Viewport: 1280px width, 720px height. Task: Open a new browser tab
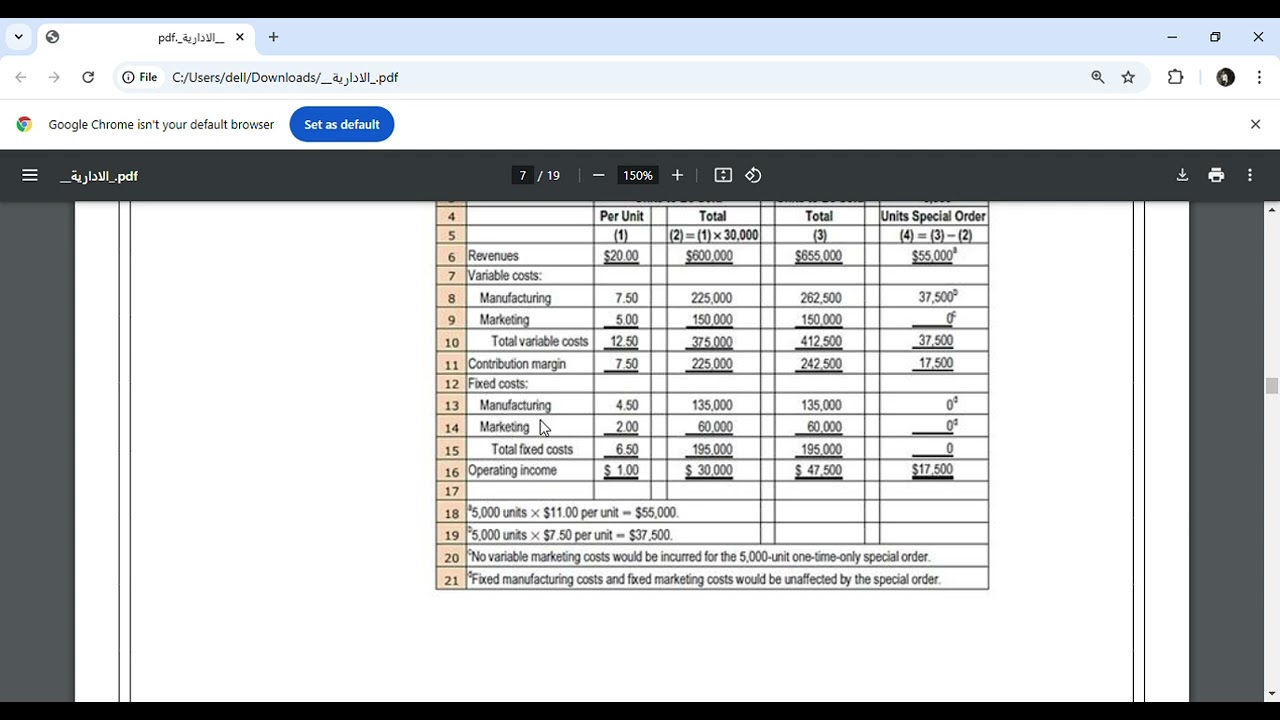[273, 37]
